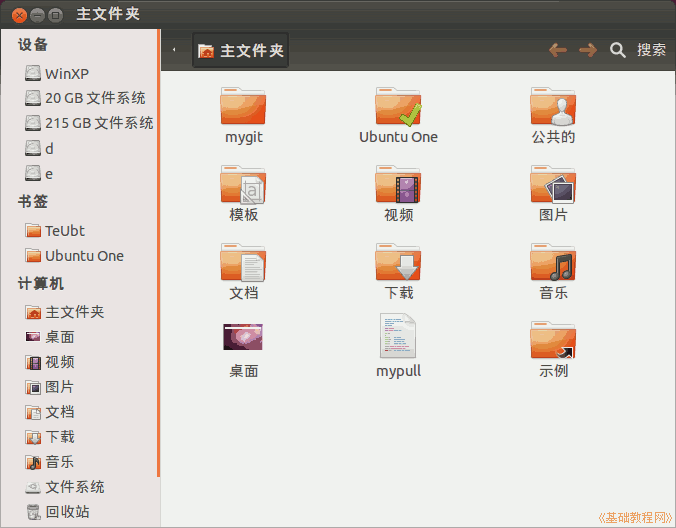Open the 音乐 music folder icon
Image resolution: width=676 pixels, height=528 pixels.
[553, 262]
